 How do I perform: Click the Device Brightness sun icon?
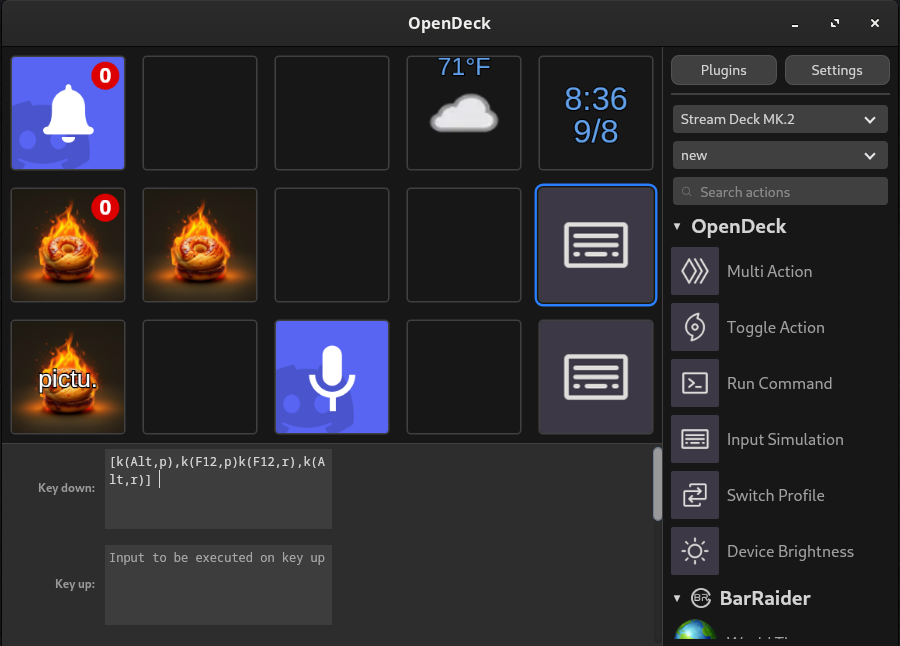point(695,551)
